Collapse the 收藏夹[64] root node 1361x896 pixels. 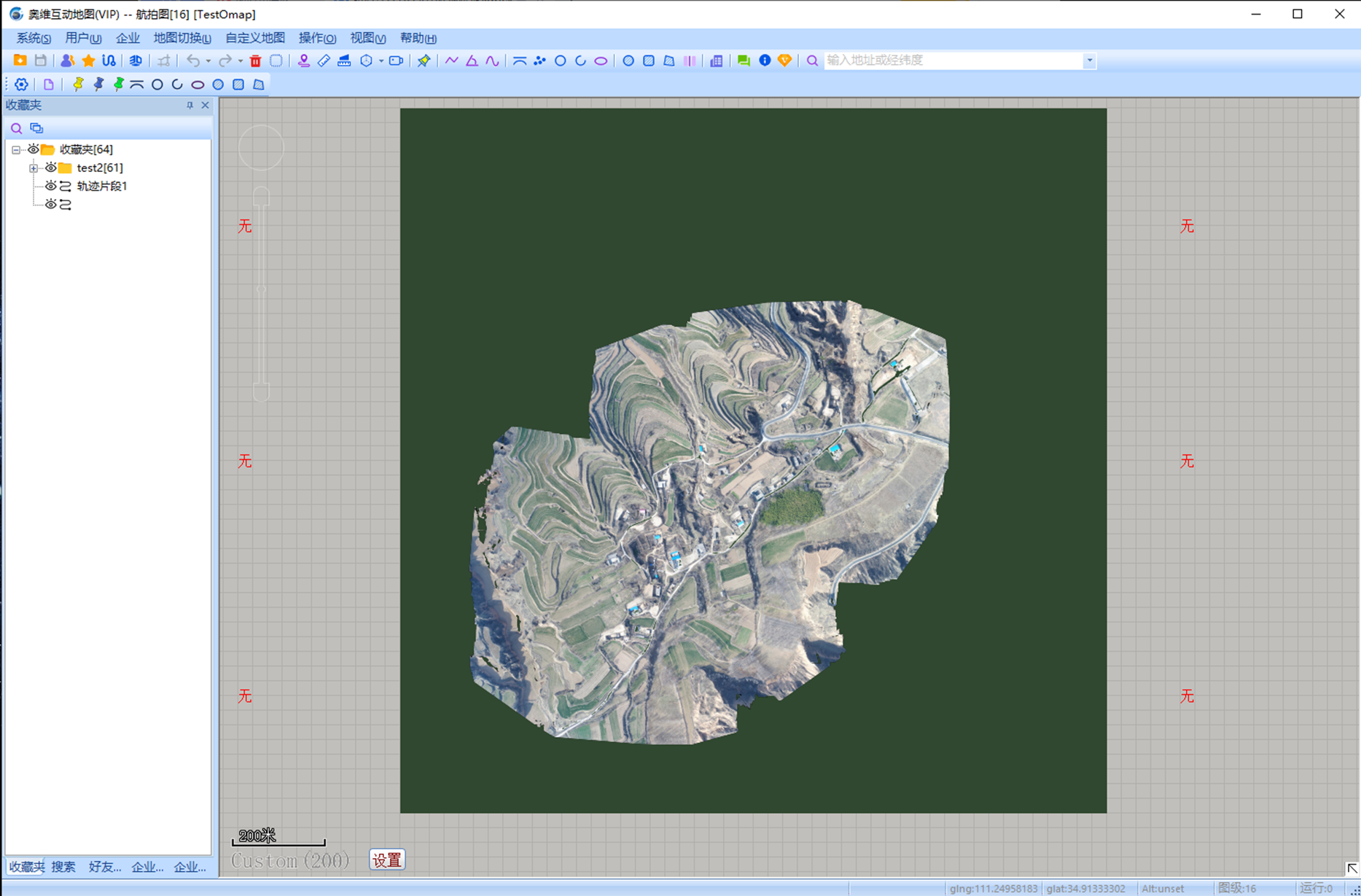(x=16, y=150)
